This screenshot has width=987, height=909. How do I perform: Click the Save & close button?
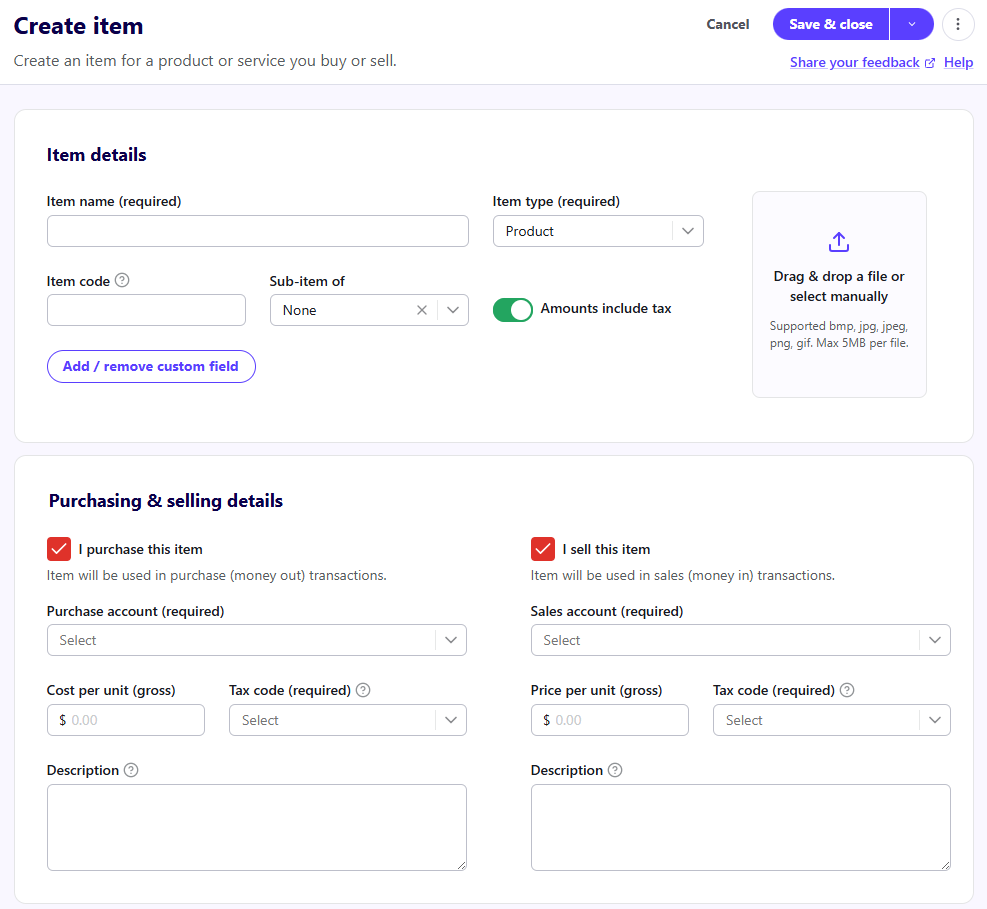[830, 24]
